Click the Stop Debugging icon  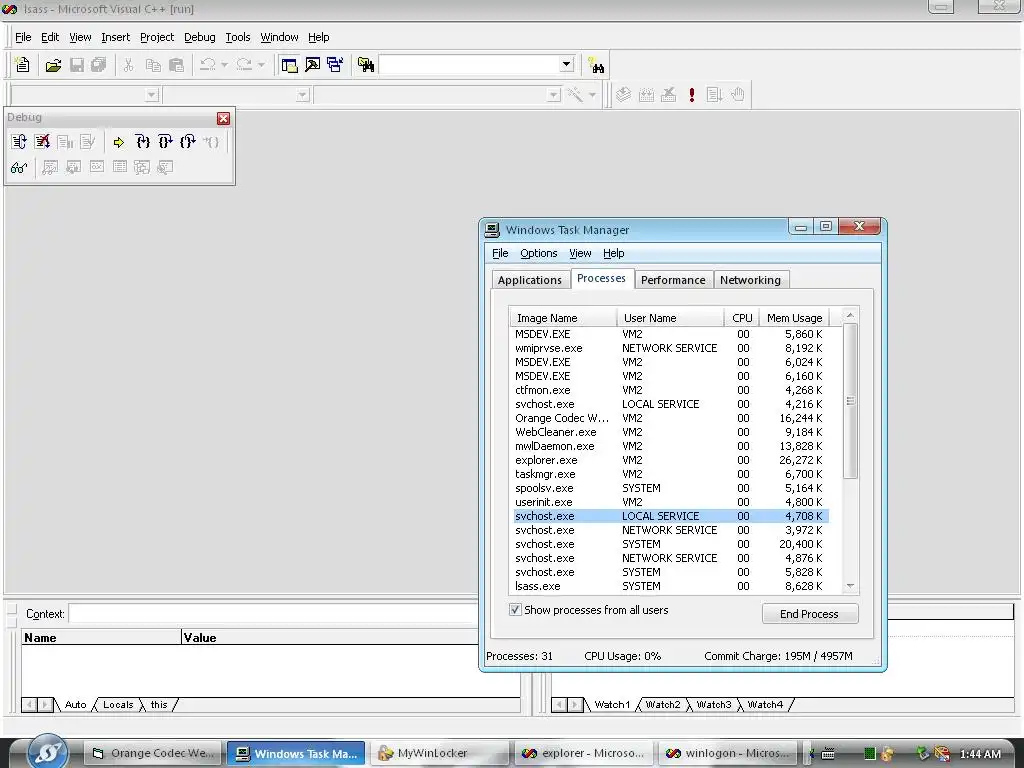(42, 142)
